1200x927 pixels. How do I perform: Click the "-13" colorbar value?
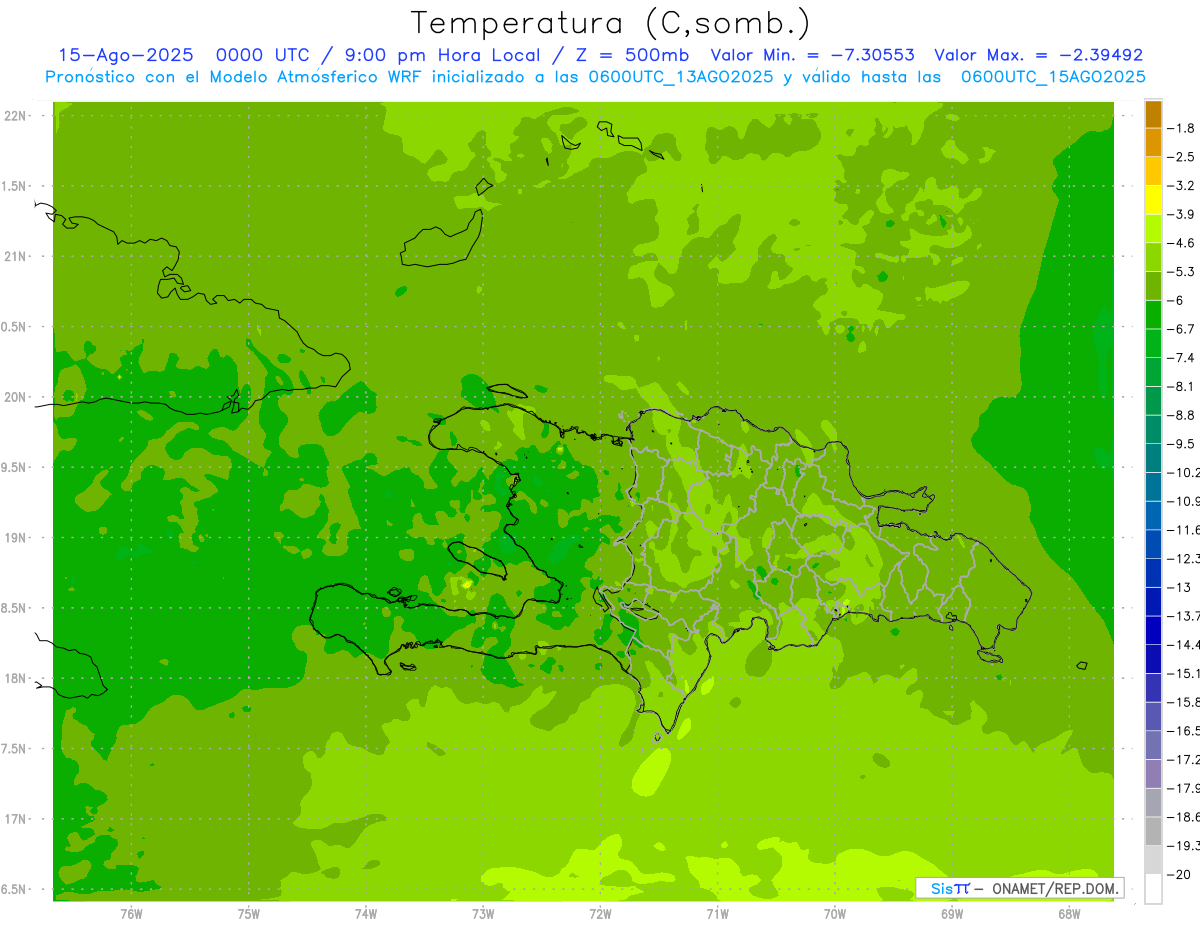[1180, 587]
